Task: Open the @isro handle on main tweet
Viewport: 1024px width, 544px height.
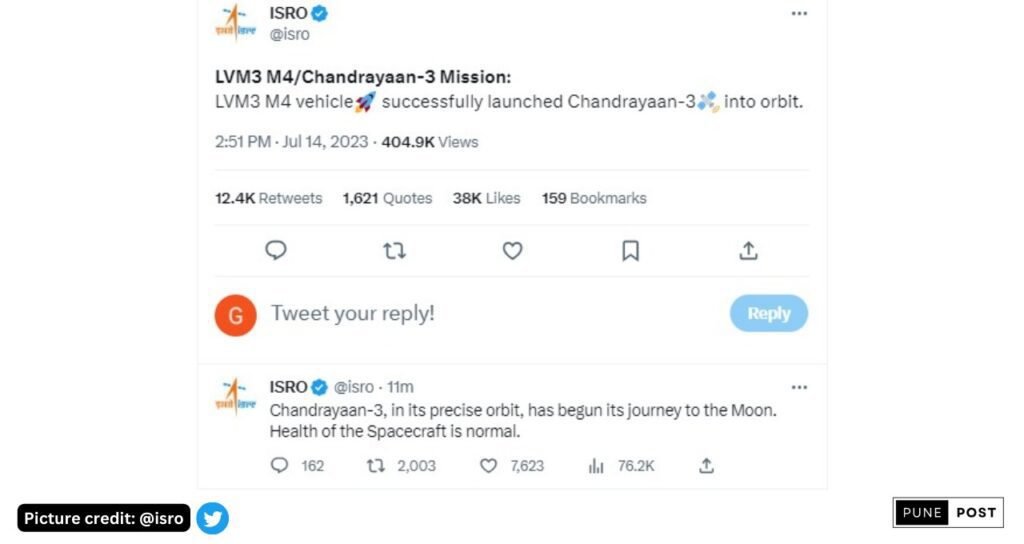Action: (x=290, y=34)
